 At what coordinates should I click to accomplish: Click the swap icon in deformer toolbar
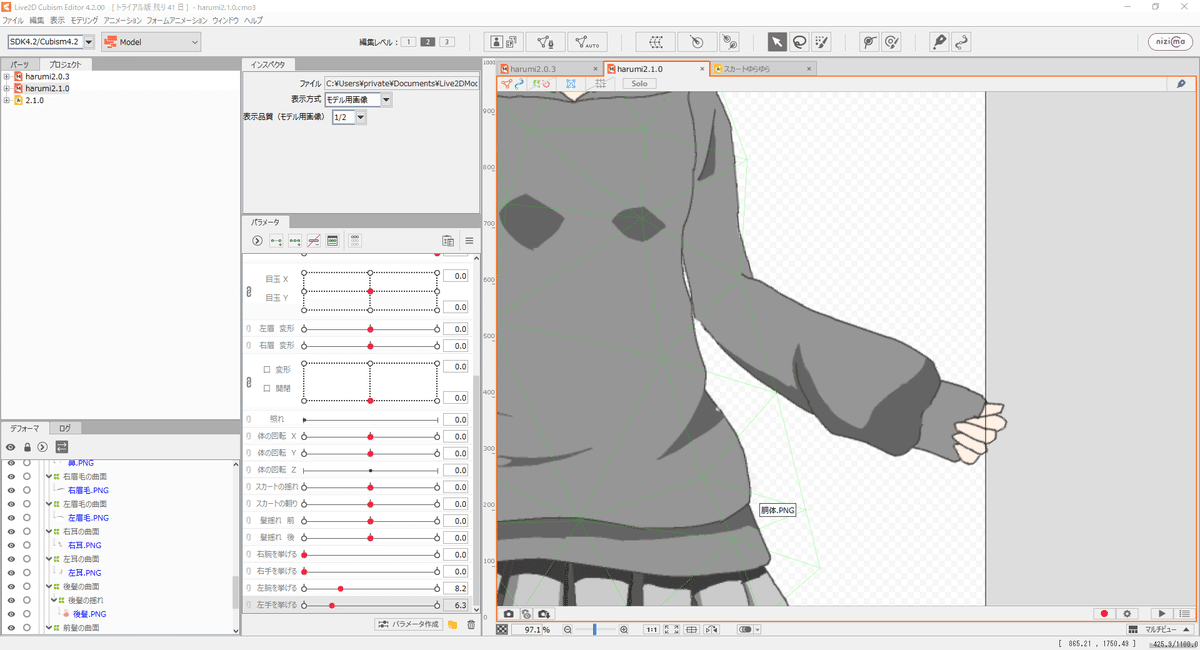click(61, 446)
